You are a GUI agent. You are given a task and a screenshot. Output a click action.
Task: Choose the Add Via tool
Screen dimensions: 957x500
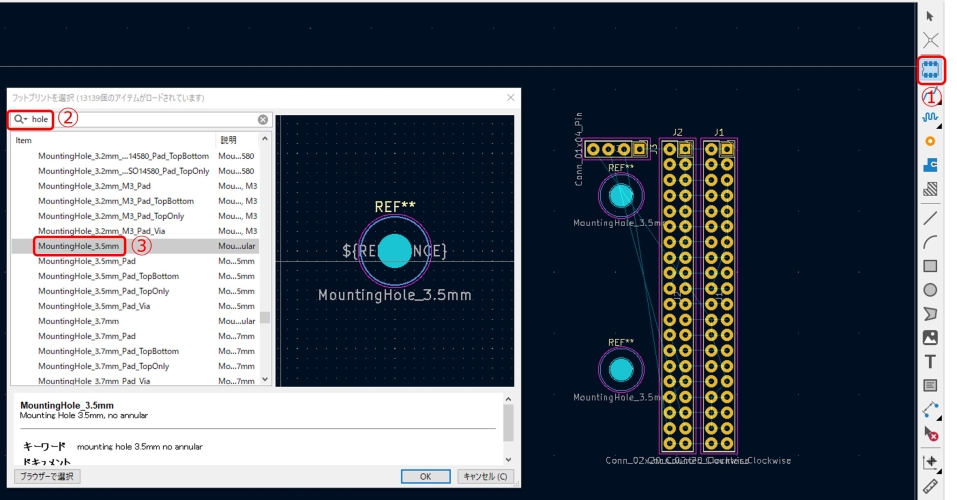click(930, 141)
